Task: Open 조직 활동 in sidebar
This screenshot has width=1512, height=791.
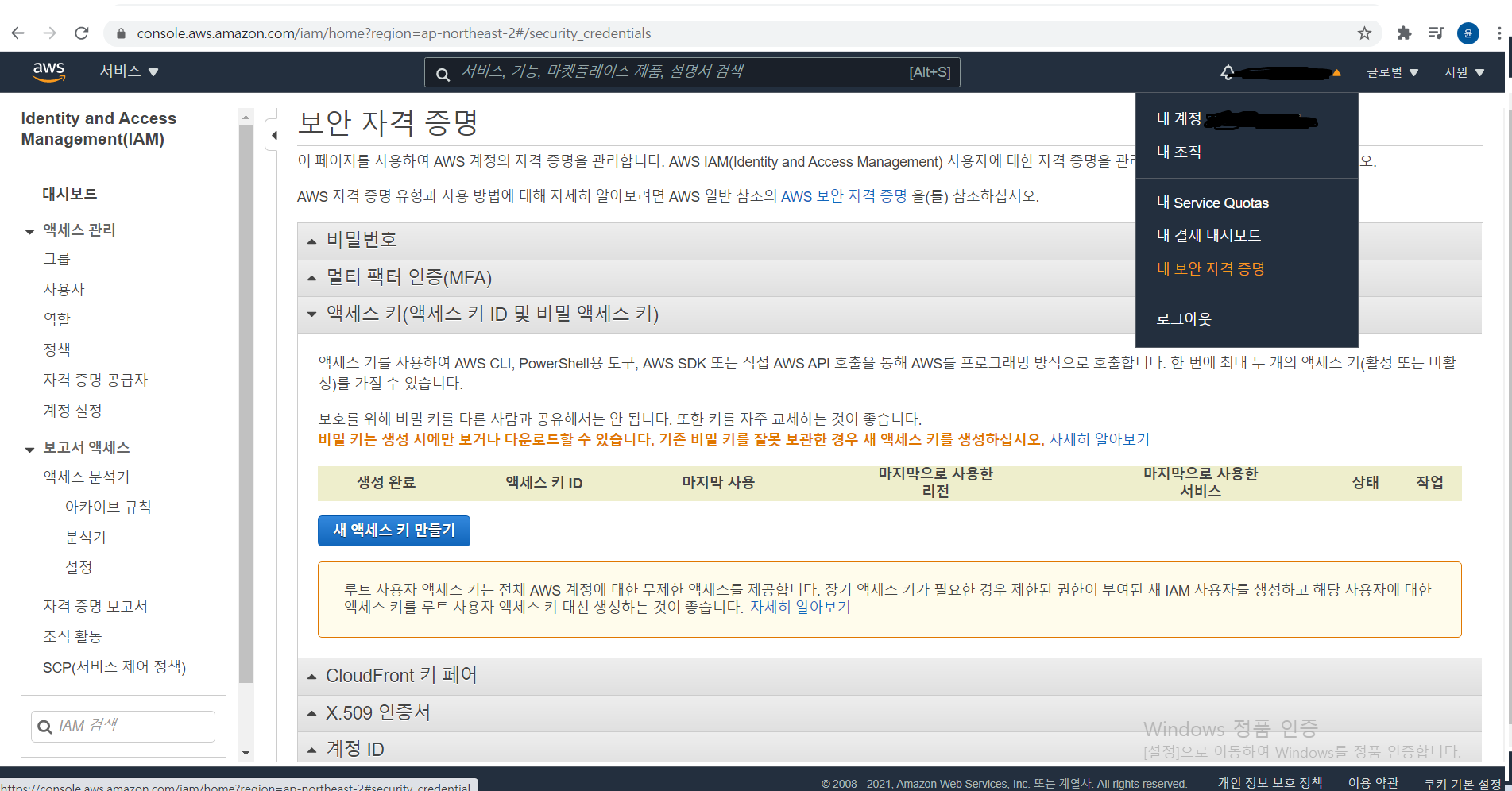Action: click(x=72, y=636)
